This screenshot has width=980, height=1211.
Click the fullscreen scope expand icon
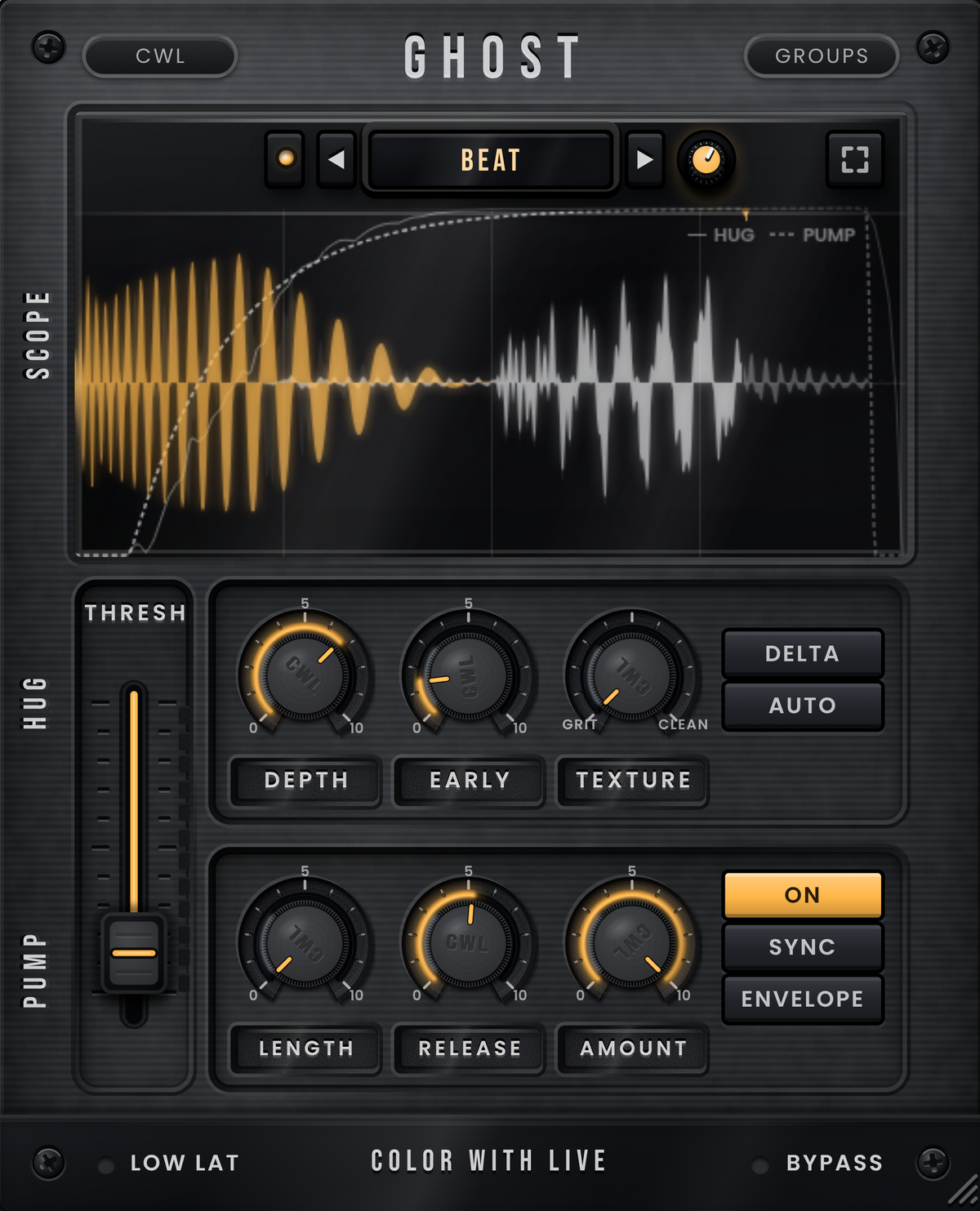click(854, 159)
